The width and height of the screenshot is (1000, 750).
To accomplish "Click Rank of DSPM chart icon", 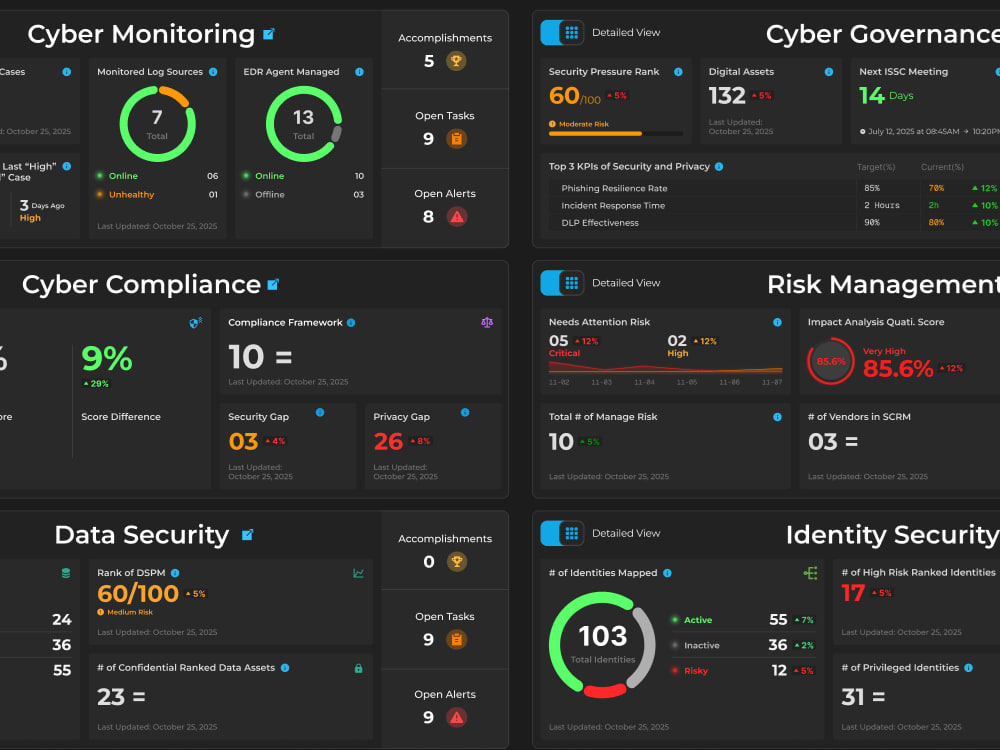I will tap(358, 573).
